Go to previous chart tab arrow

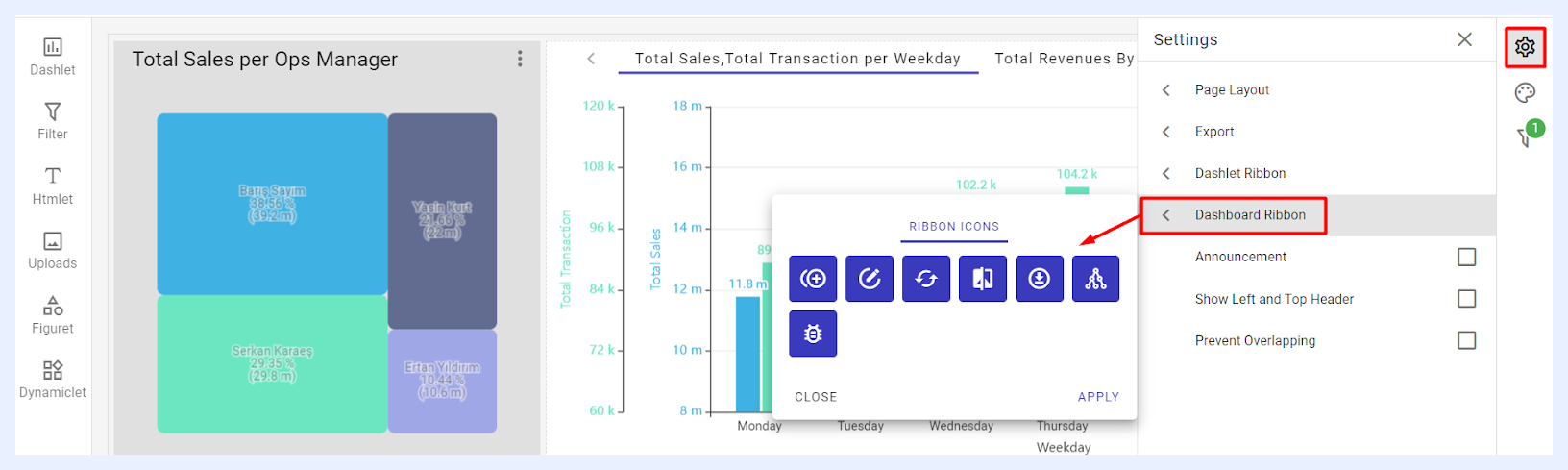[x=591, y=59]
